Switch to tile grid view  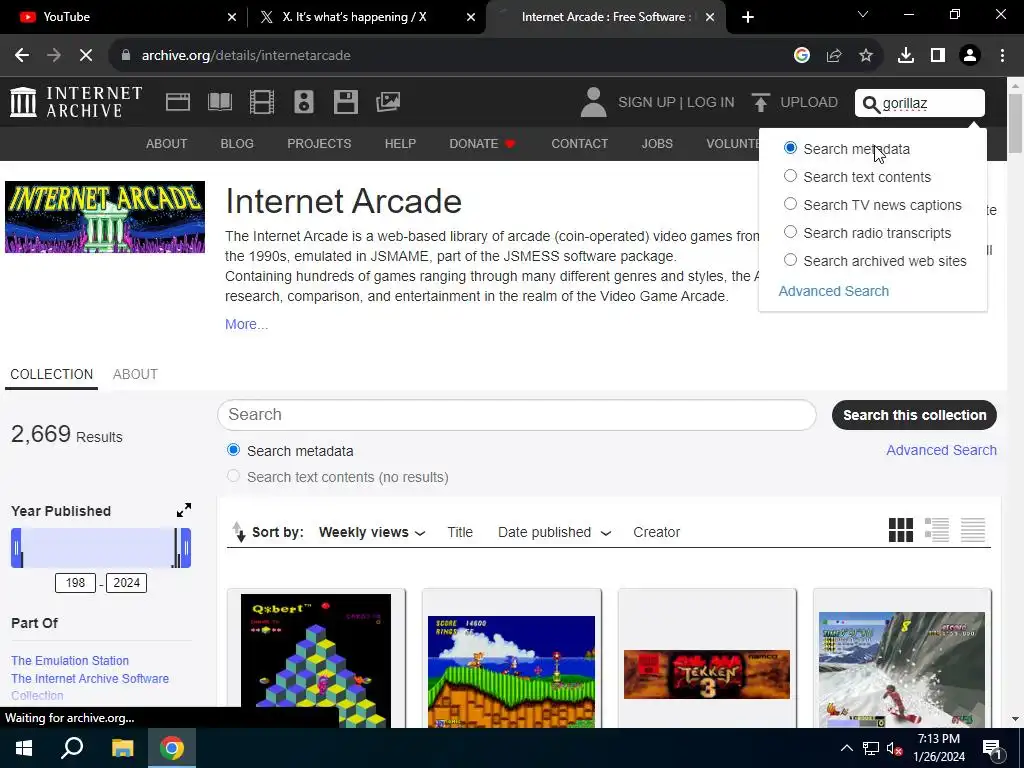coord(901,530)
